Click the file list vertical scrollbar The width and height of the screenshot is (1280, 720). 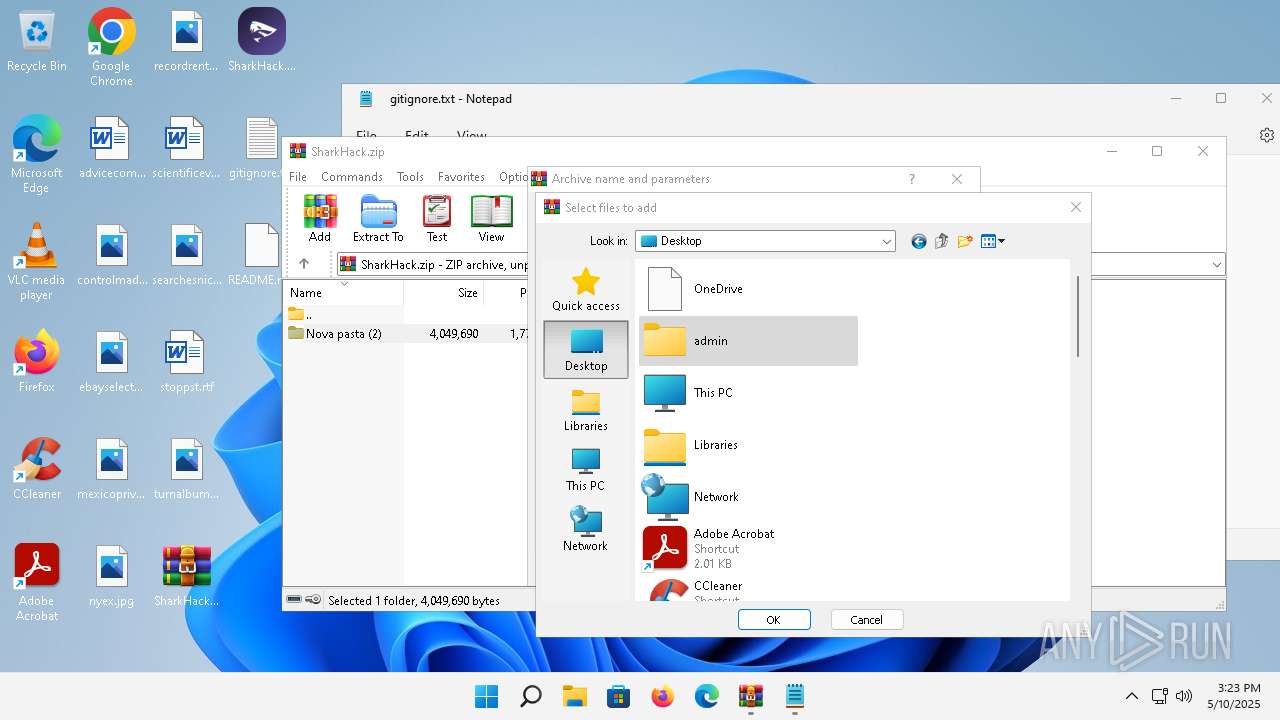coord(1077,316)
